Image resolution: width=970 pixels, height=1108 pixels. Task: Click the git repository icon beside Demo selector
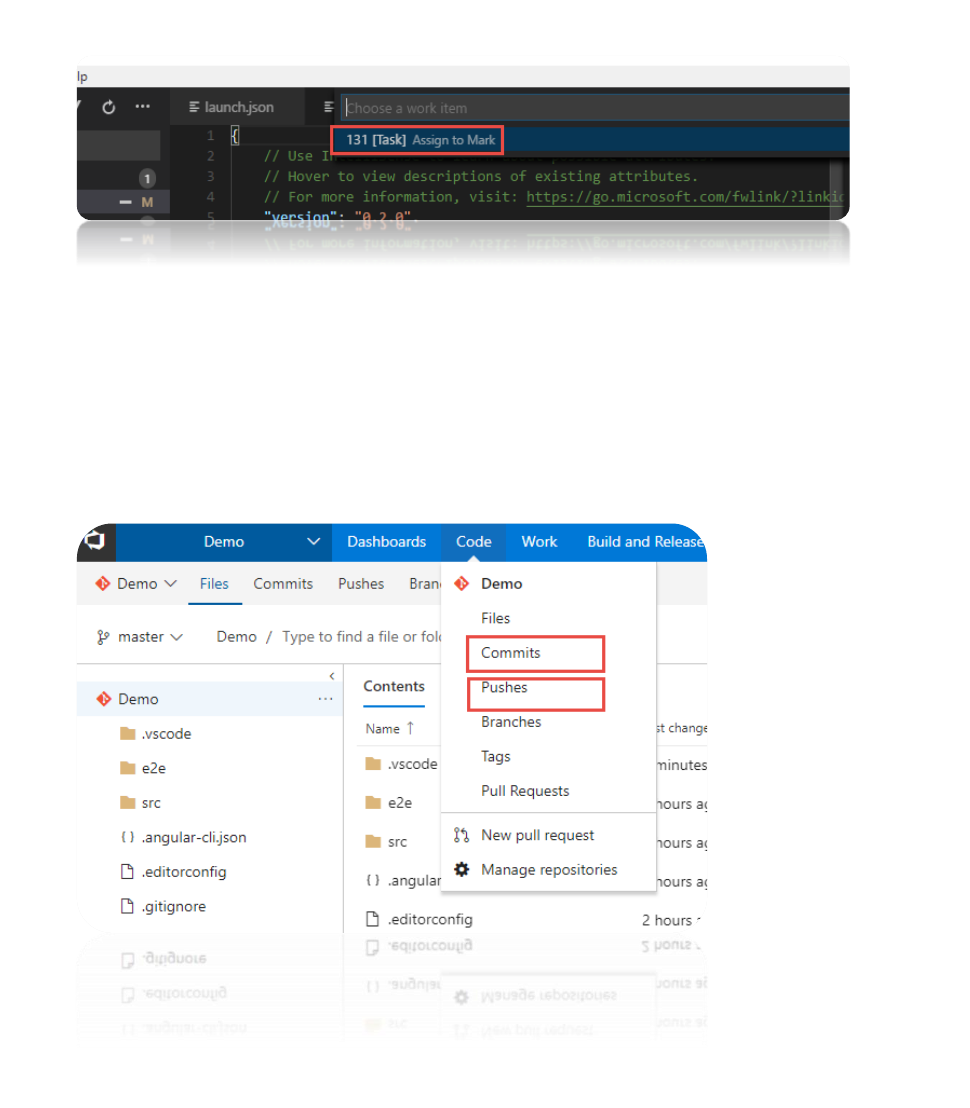pyautogui.click(x=103, y=584)
